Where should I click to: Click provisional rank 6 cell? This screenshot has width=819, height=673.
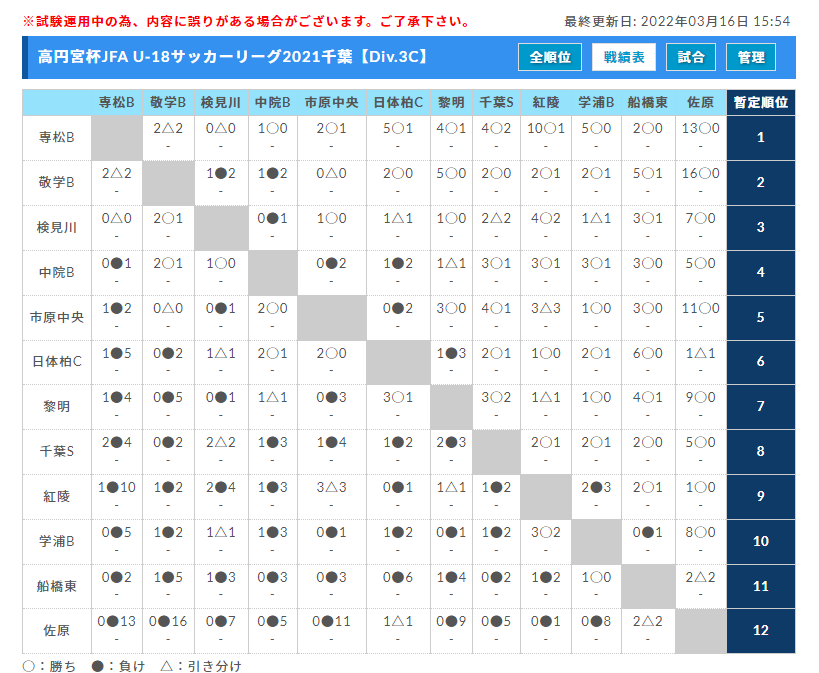(x=760, y=362)
